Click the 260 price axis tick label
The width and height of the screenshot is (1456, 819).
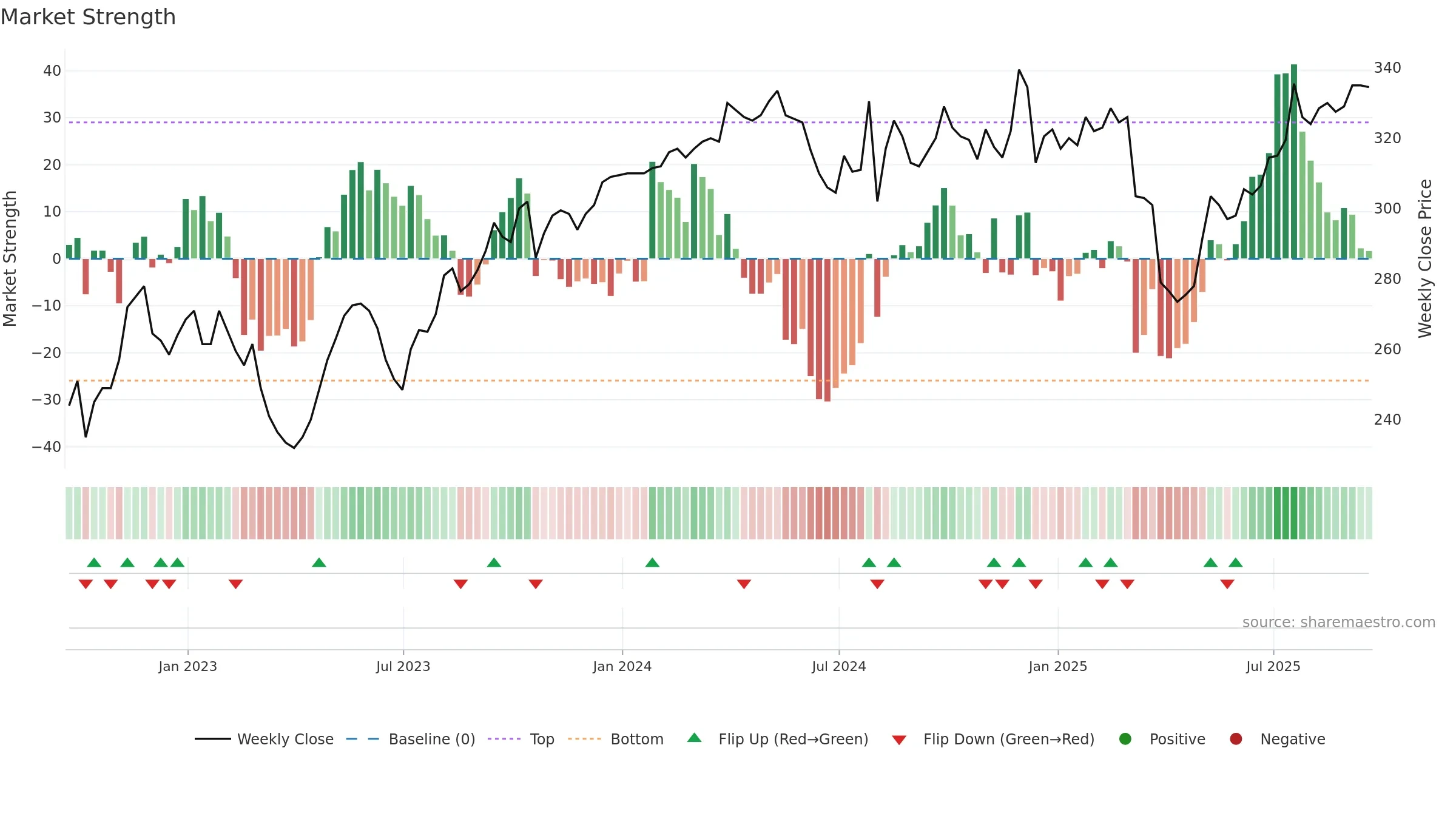pos(1387,349)
